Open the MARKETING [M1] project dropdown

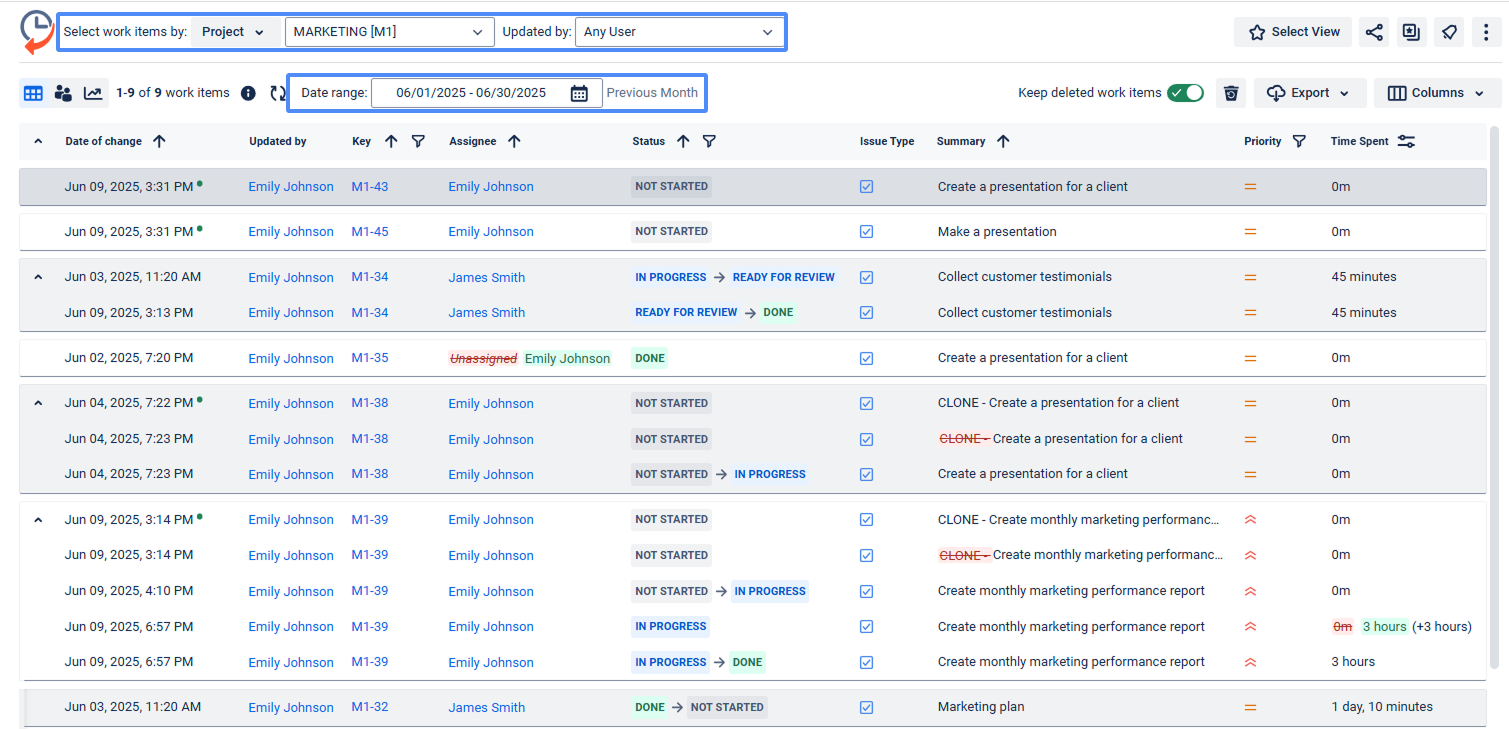(389, 31)
